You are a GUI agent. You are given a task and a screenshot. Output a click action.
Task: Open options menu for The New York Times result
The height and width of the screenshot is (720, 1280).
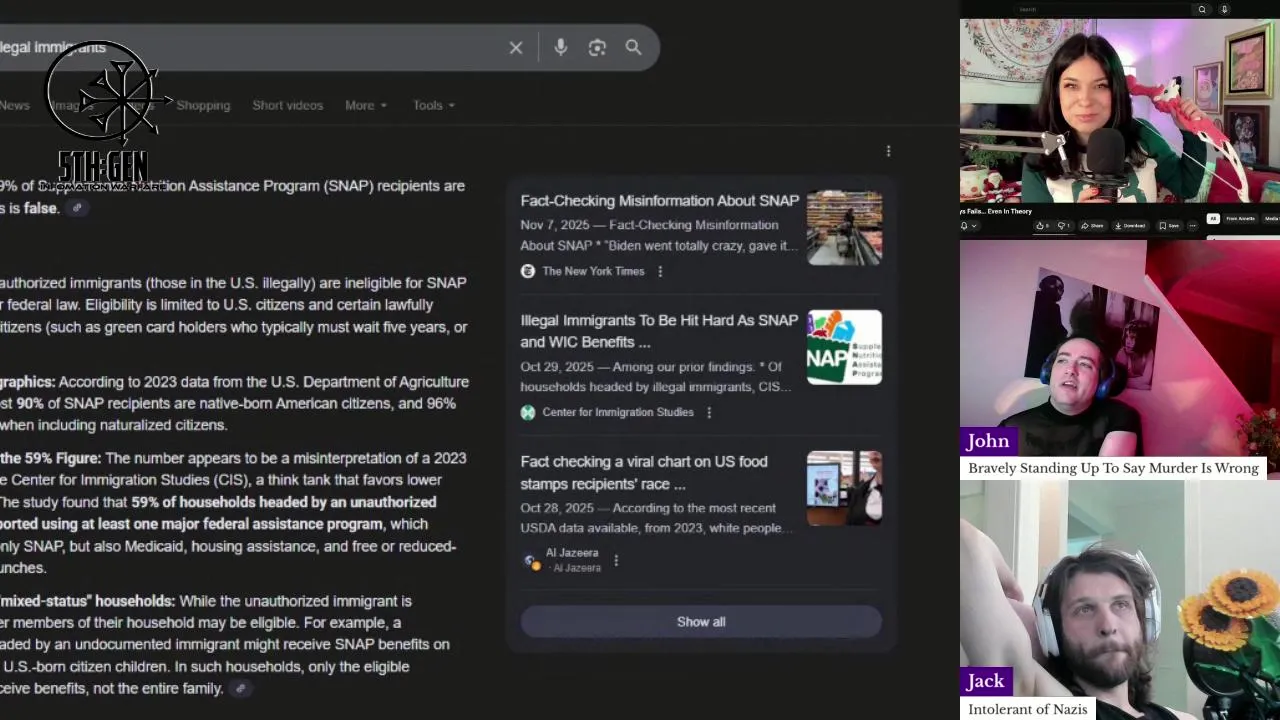[x=660, y=271]
